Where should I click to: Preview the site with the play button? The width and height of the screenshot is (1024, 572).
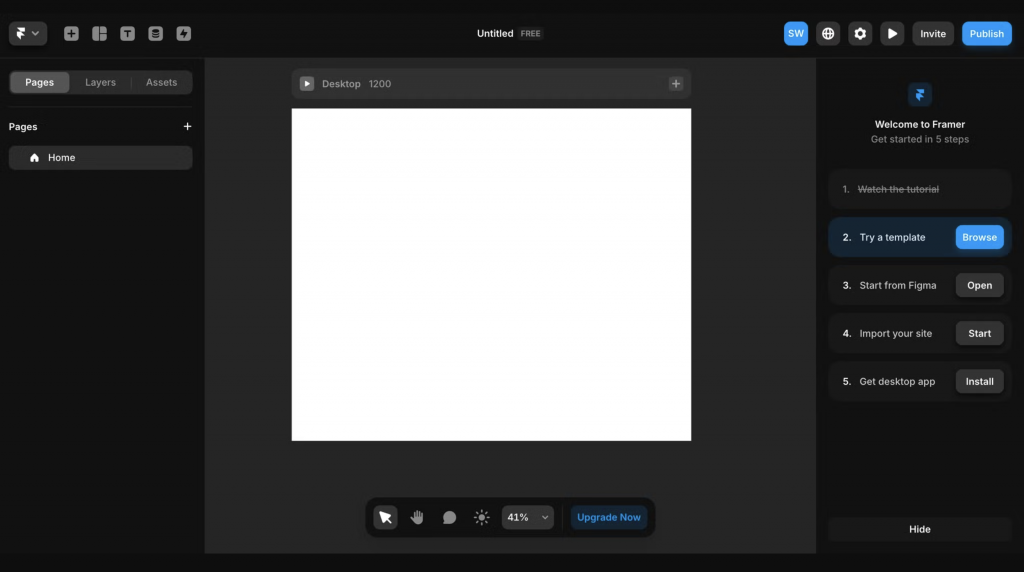tap(891, 33)
